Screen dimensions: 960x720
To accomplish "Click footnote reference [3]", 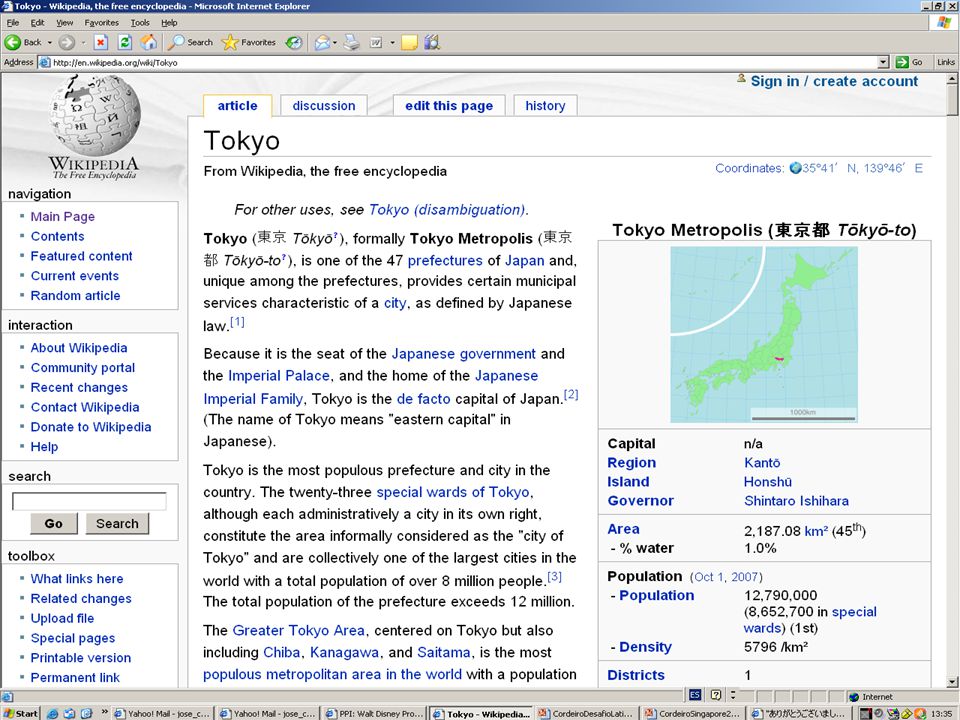I will 554,577.
